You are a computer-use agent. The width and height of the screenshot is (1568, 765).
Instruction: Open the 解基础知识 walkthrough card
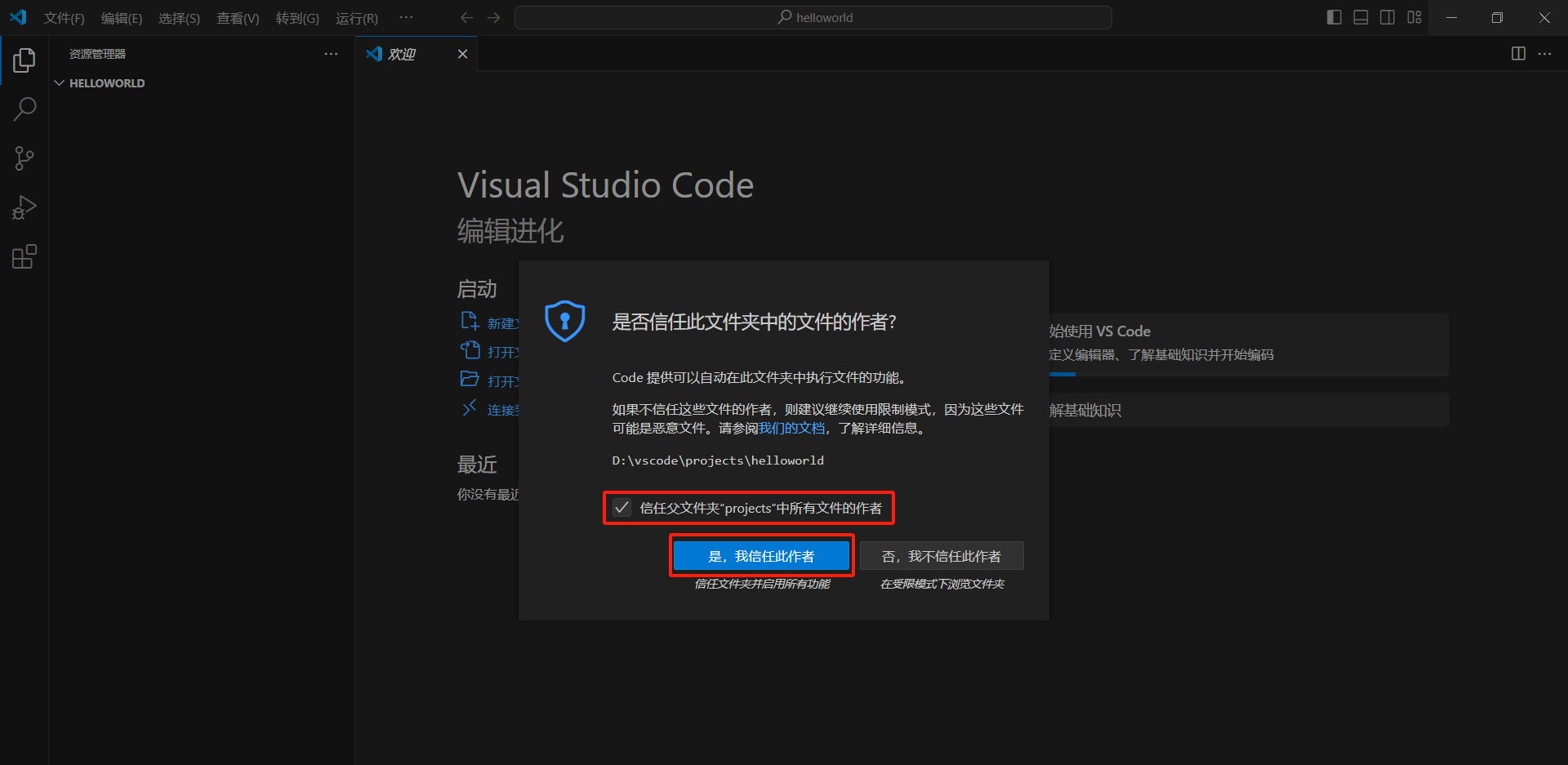(1249, 410)
